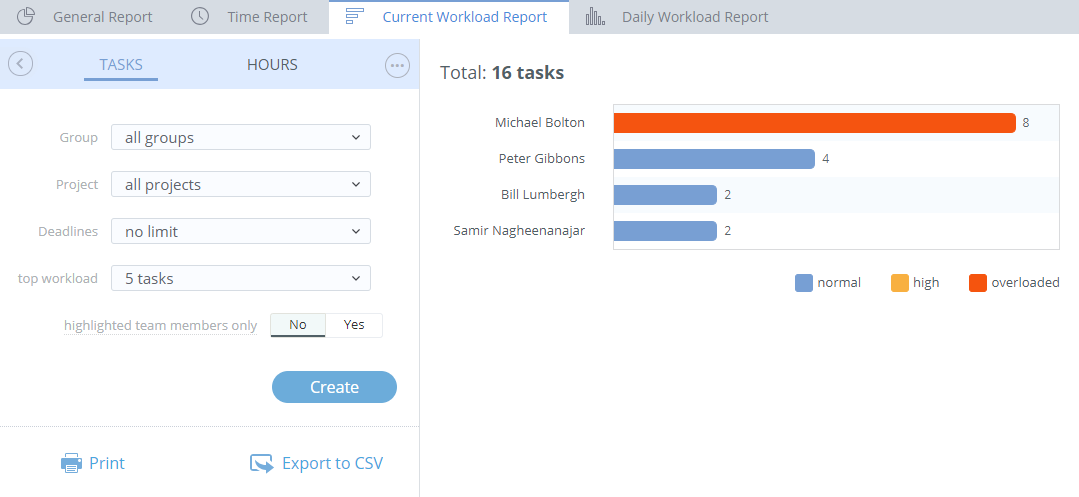Expand the Project dropdown showing all projects
This screenshot has height=497, width=1079.
(x=240, y=185)
